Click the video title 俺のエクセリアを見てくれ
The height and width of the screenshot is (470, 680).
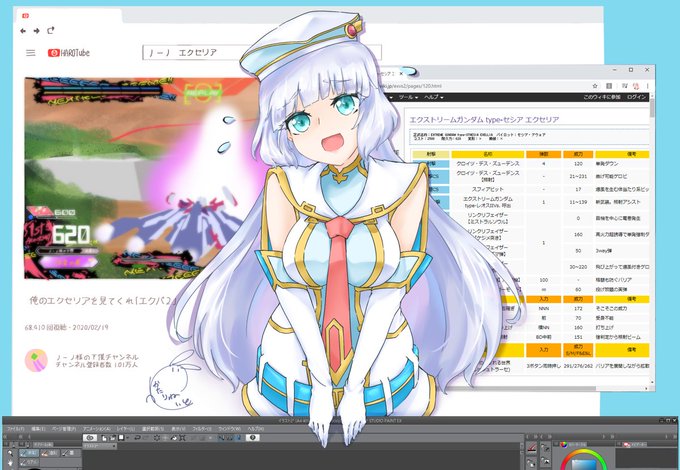103,300
